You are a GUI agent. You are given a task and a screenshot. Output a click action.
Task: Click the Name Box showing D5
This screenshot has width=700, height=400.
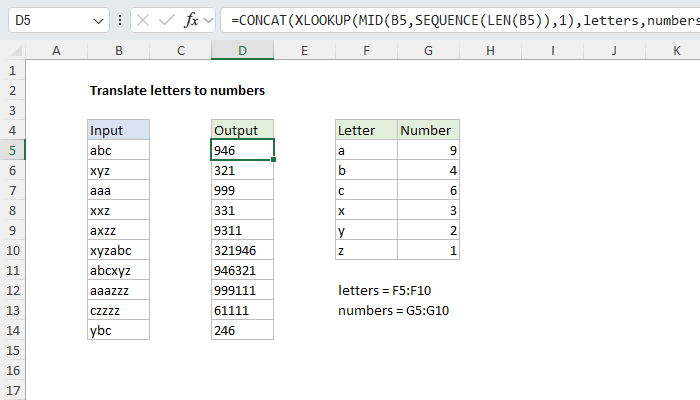click(x=58, y=20)
